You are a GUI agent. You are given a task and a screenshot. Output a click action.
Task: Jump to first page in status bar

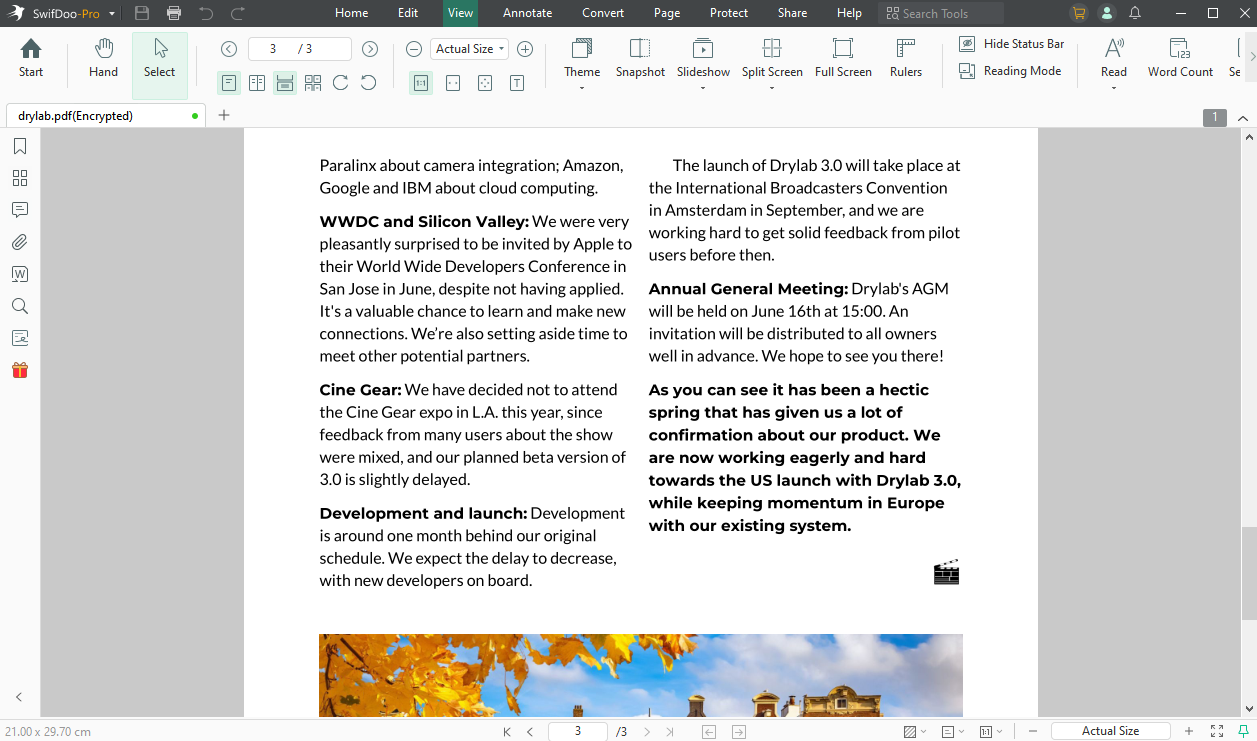coord(507,732)
